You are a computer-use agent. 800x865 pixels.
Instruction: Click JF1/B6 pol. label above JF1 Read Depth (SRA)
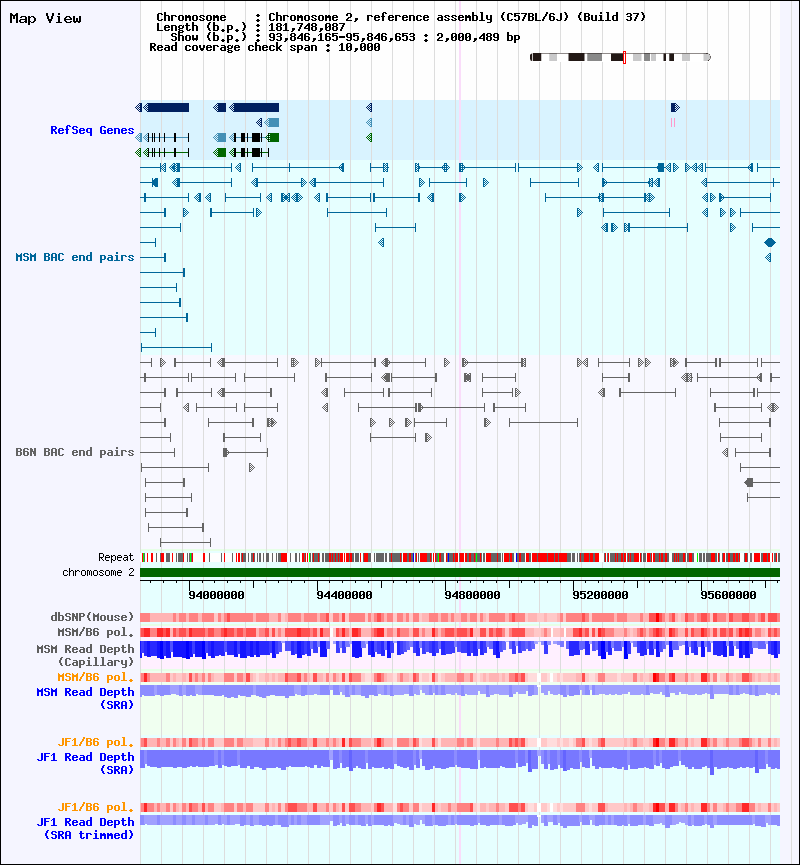[x=96, y=742]
